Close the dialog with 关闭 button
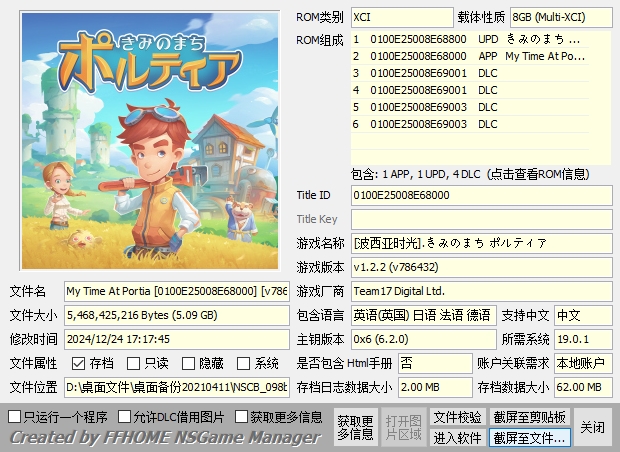 tap(593, 427)
